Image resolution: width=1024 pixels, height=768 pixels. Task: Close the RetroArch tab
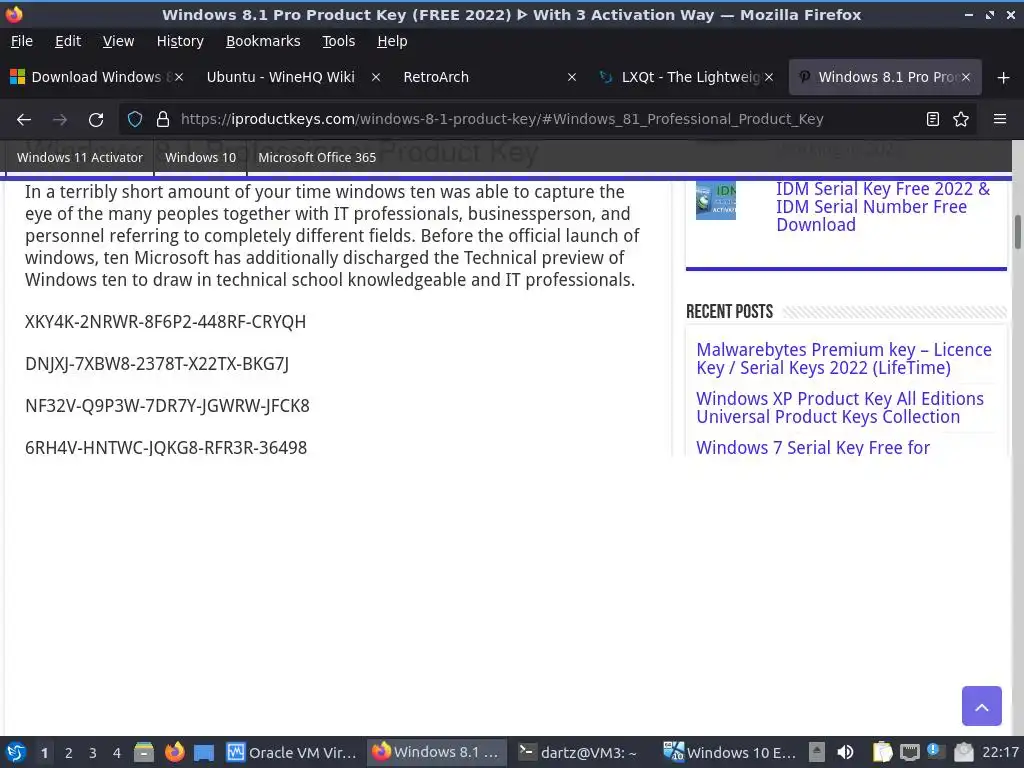point(572,77)
